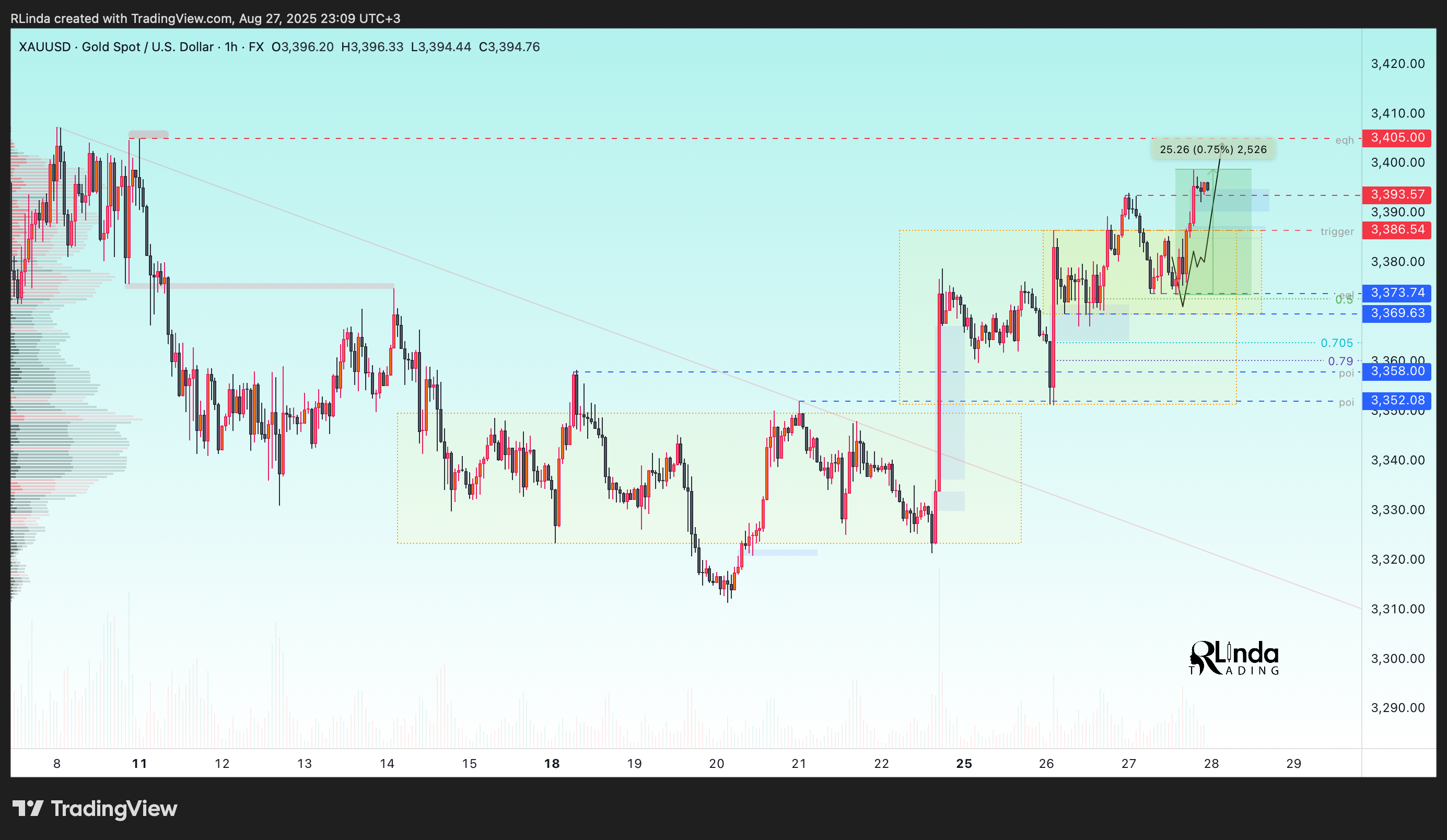Click the 3,380.00 price axis value
The height and width of the screenshot is (840, 1447).
point(1397,262)
